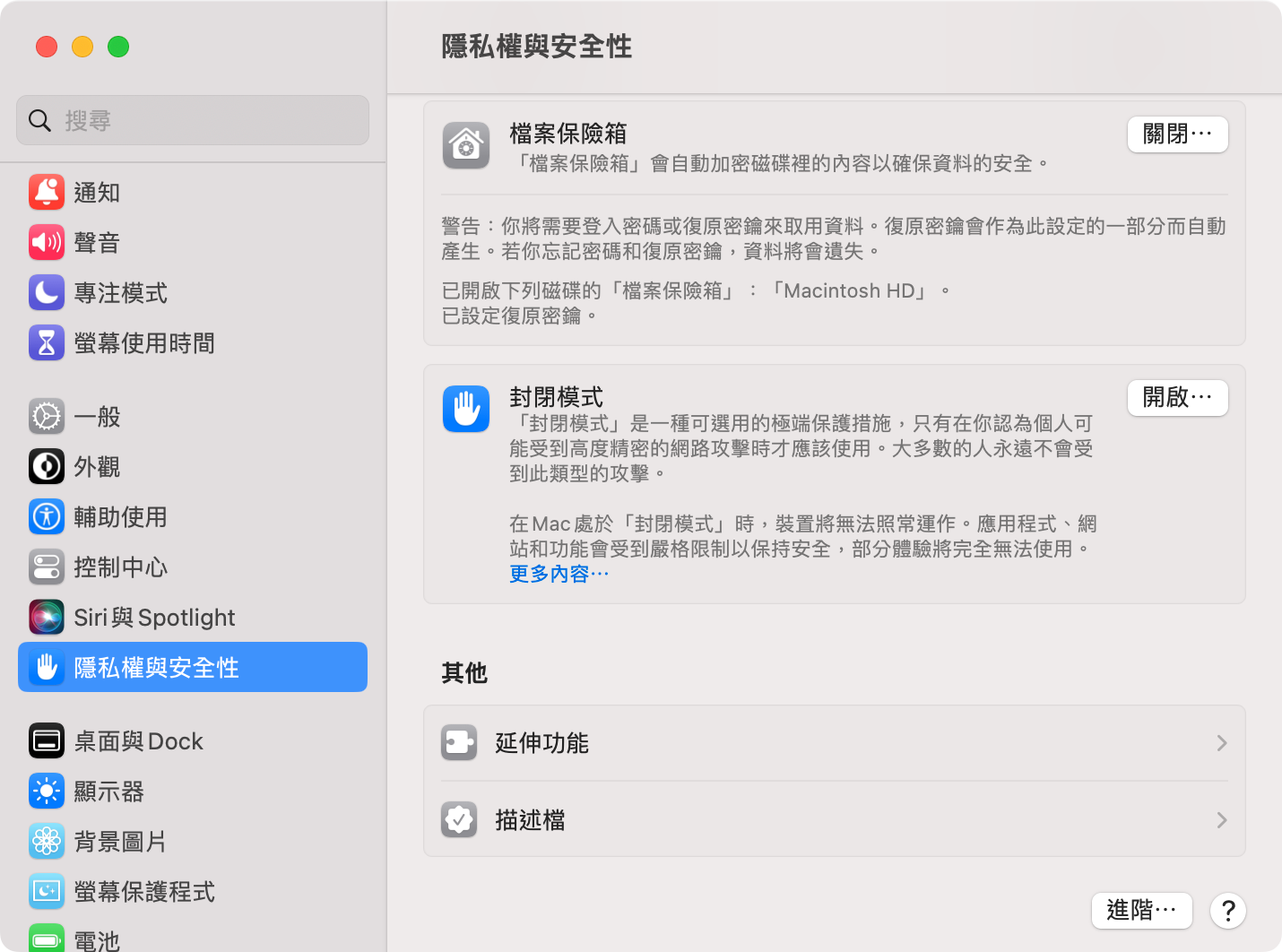
Task: Select the 專注模式 moon icon
Action: [x=47, y=292]
